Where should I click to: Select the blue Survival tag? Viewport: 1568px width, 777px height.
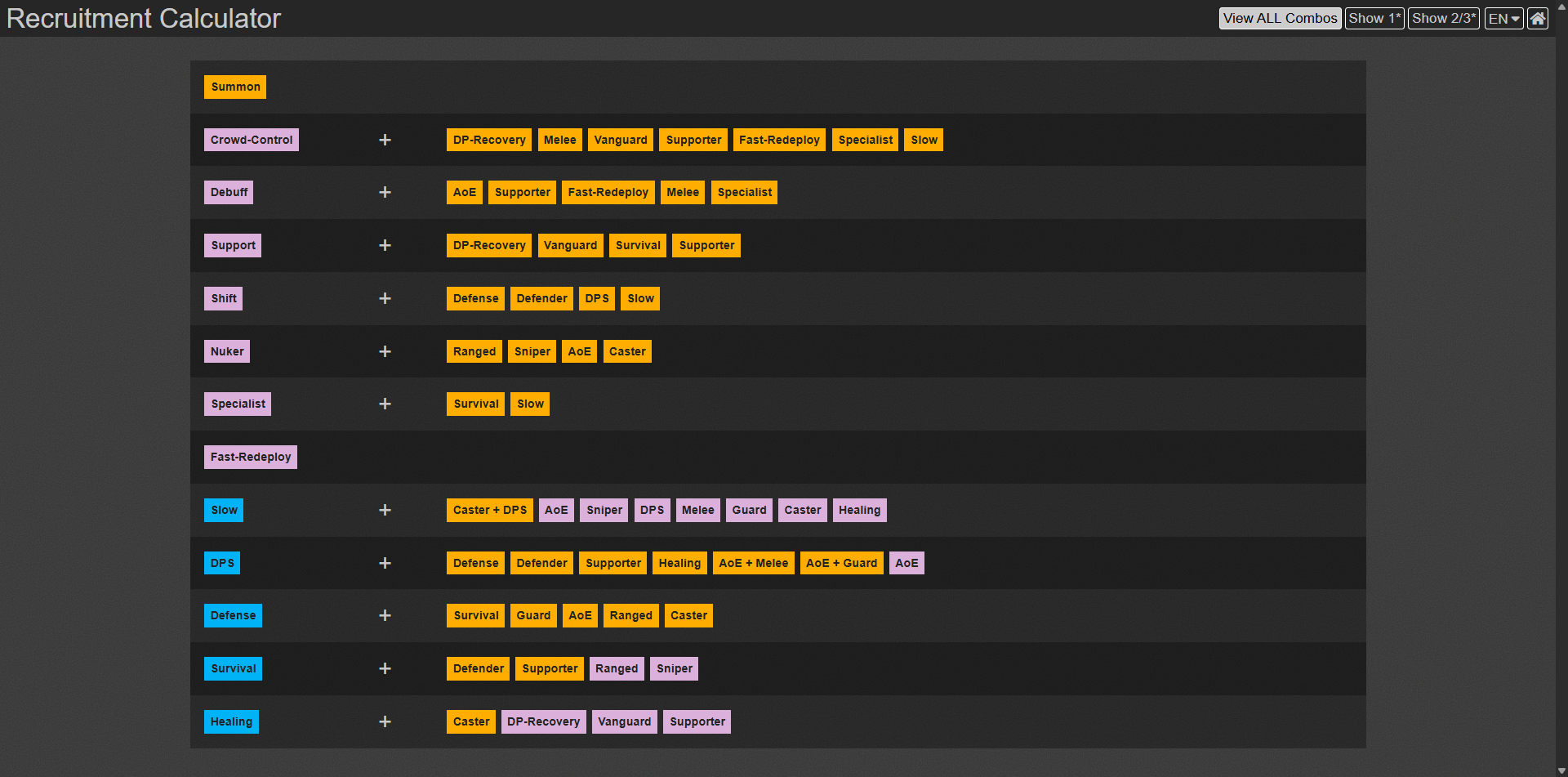coord(233,668)
